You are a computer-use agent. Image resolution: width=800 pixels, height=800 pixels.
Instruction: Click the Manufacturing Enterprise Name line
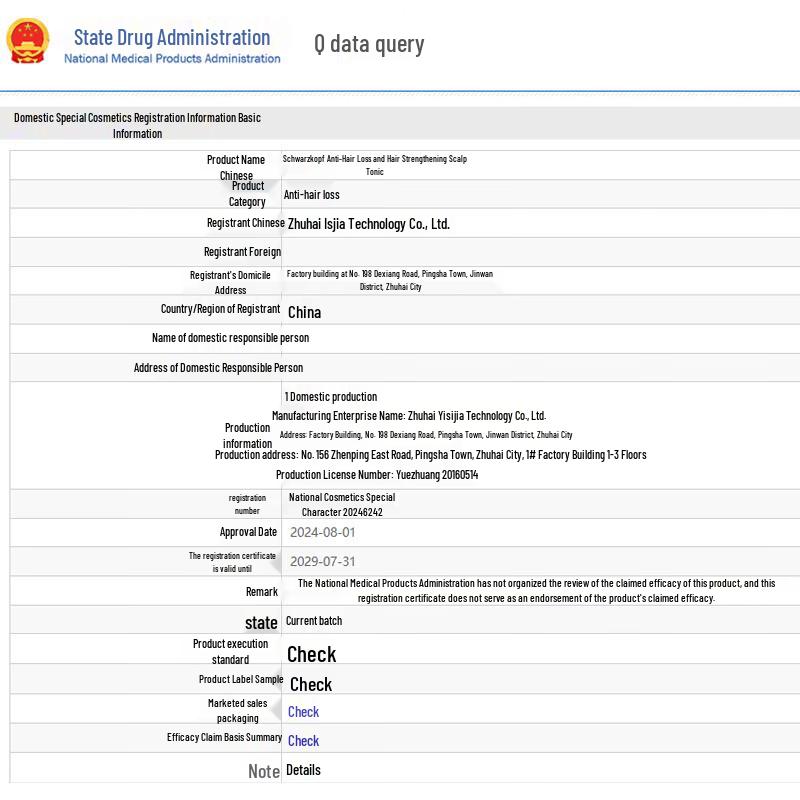tap(409, 416)
